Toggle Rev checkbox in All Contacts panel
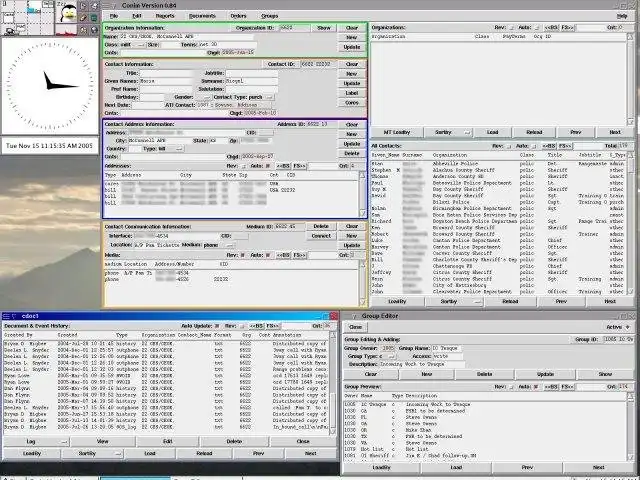 click(x=508, y=146)
